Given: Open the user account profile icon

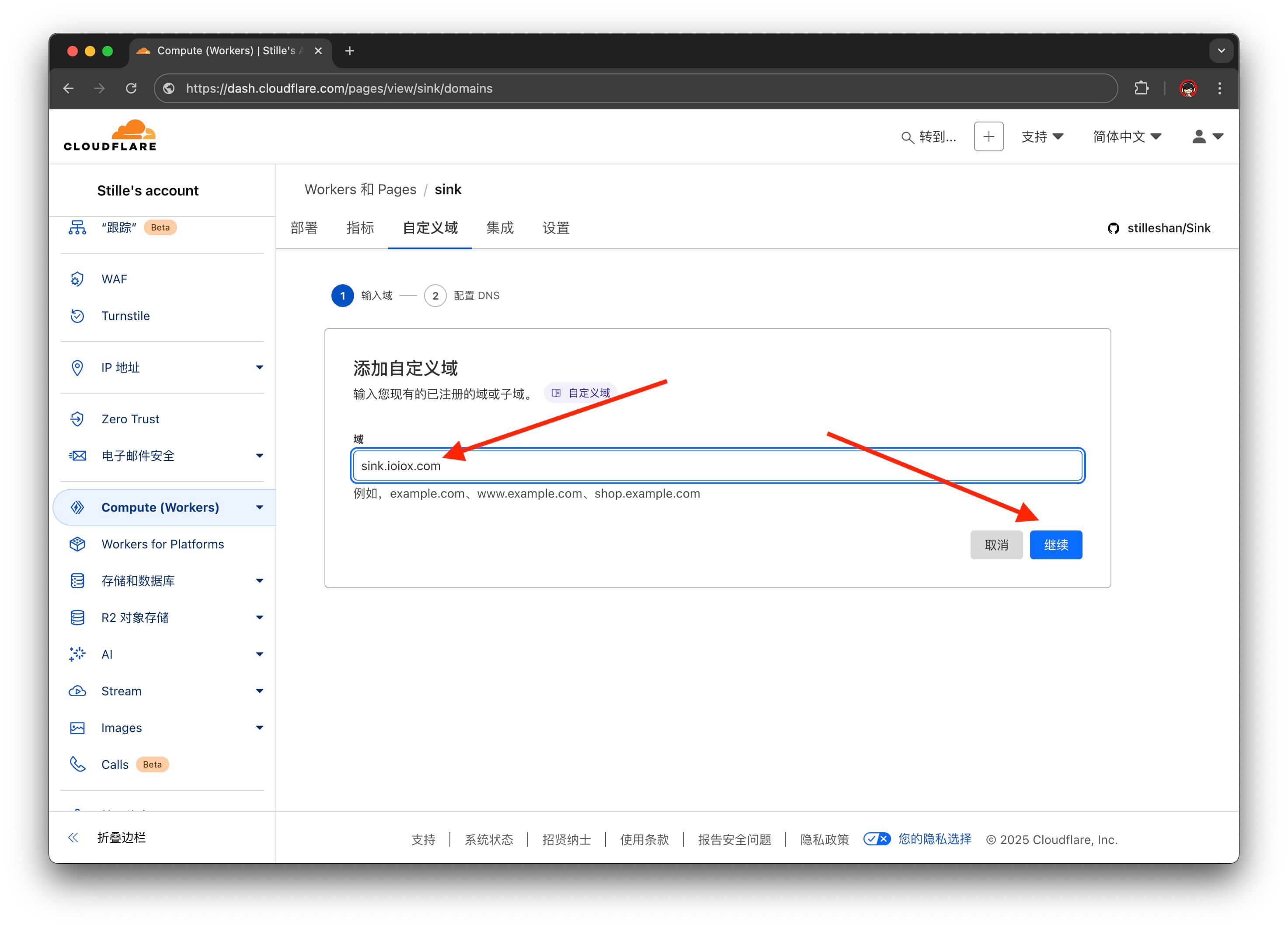Looking at the screenshot, I should [1199, 136].
